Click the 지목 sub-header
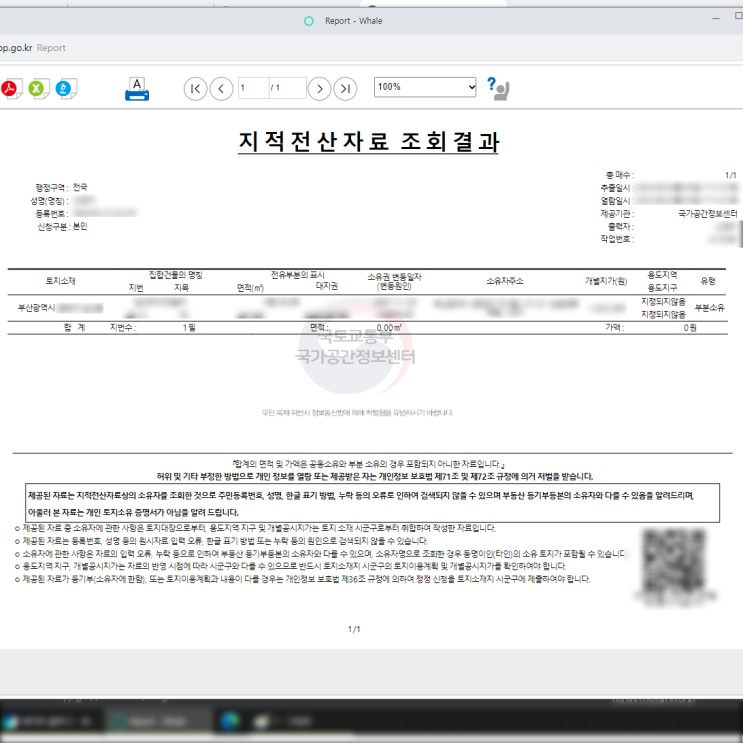 pos(181,288)
